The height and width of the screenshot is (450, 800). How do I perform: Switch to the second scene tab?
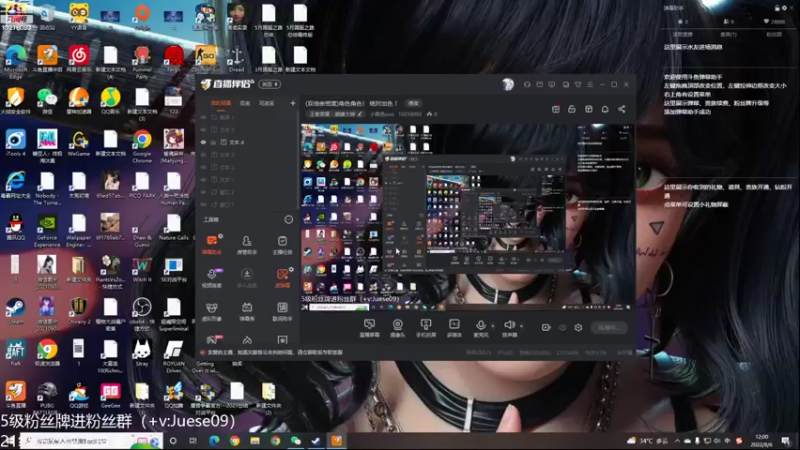click(245, 103)
